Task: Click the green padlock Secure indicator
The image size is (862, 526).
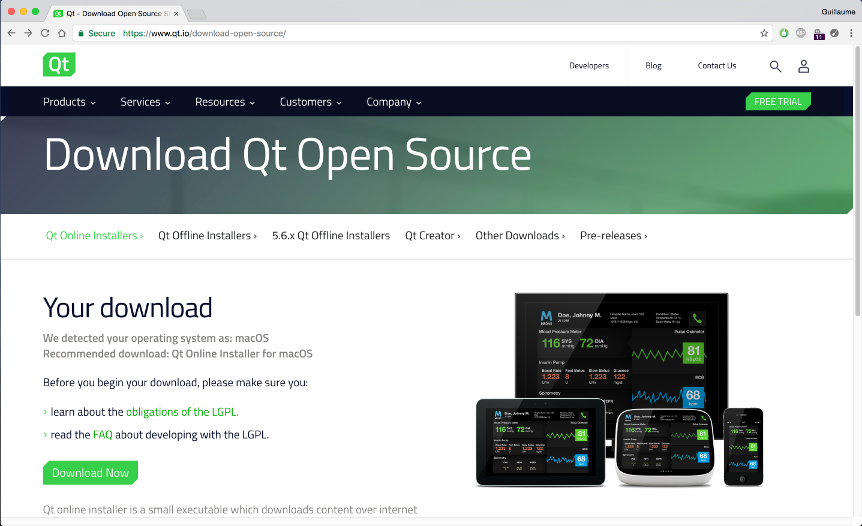Action: [x=97, y=33]
